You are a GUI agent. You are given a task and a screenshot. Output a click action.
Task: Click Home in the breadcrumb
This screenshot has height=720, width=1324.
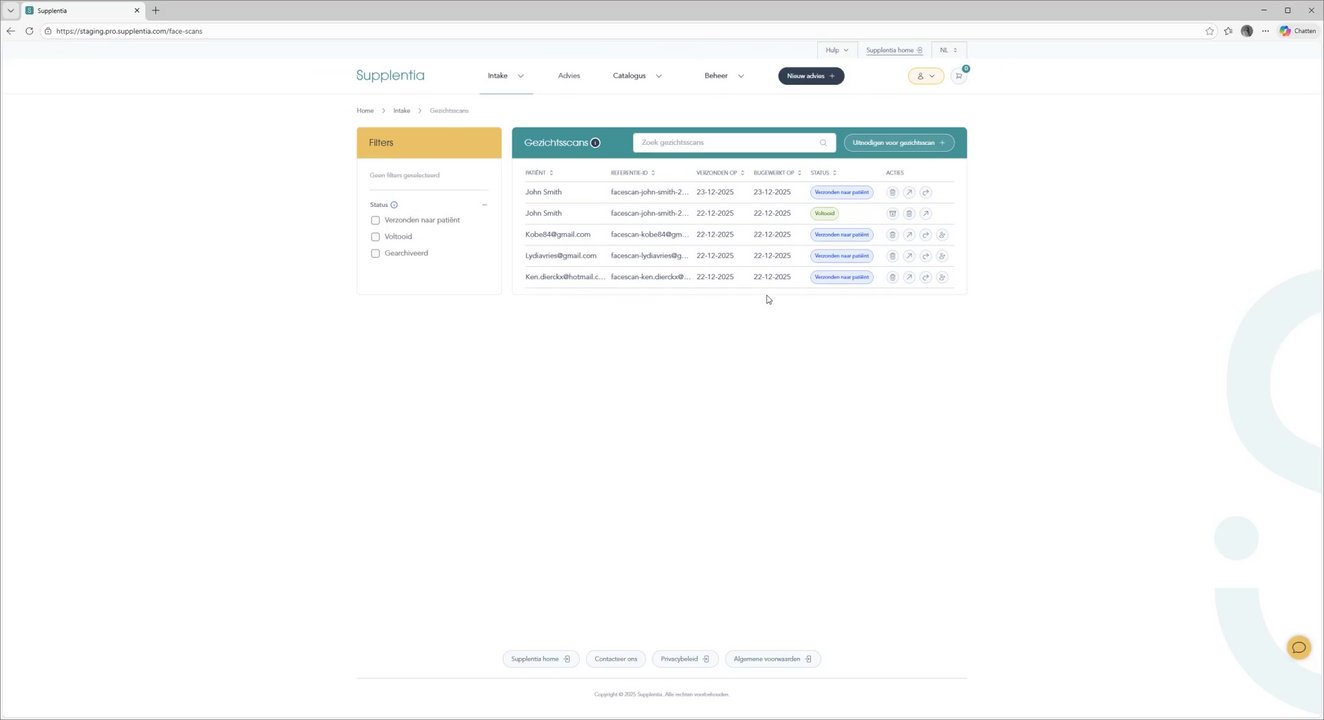[365, 111]
